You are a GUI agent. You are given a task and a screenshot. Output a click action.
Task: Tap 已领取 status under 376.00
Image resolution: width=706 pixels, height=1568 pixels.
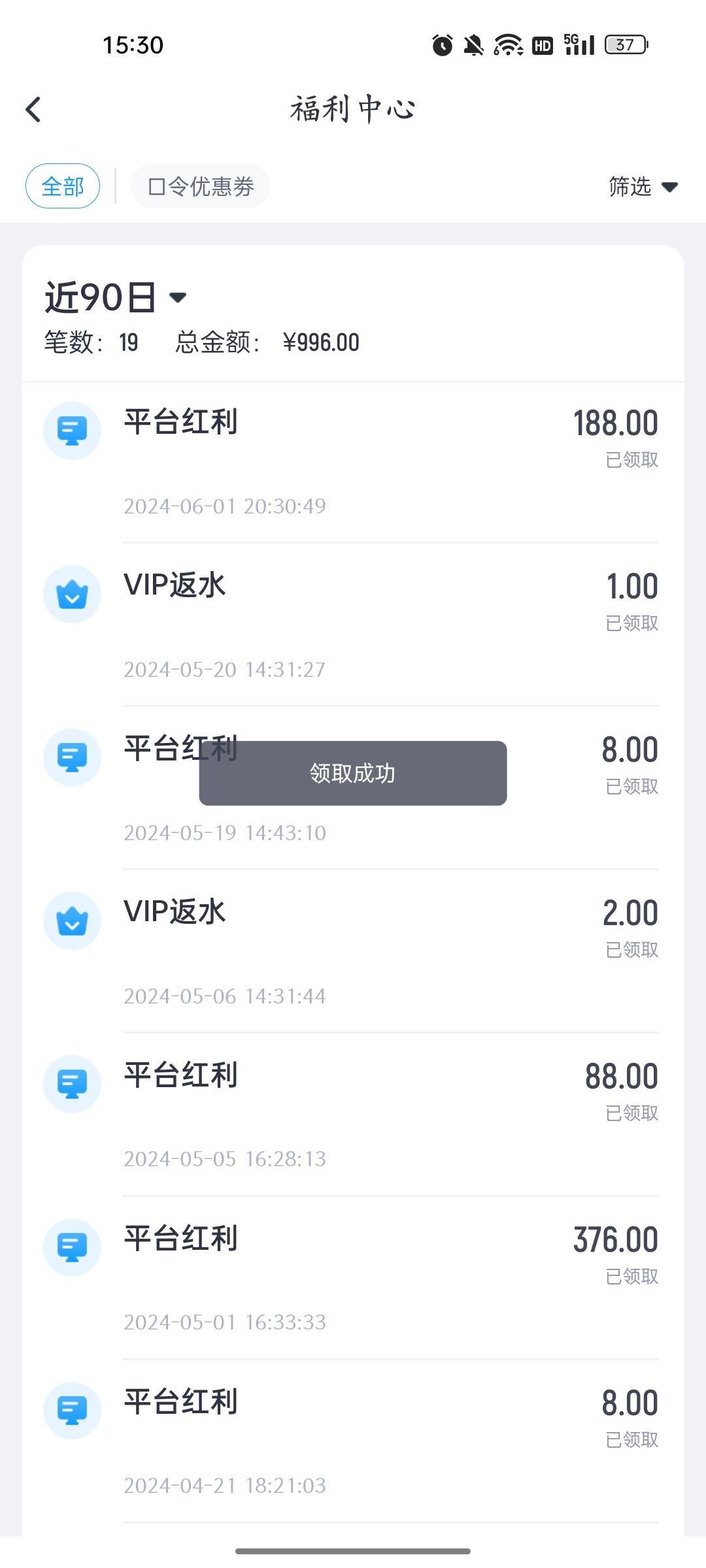[631, 1277]
